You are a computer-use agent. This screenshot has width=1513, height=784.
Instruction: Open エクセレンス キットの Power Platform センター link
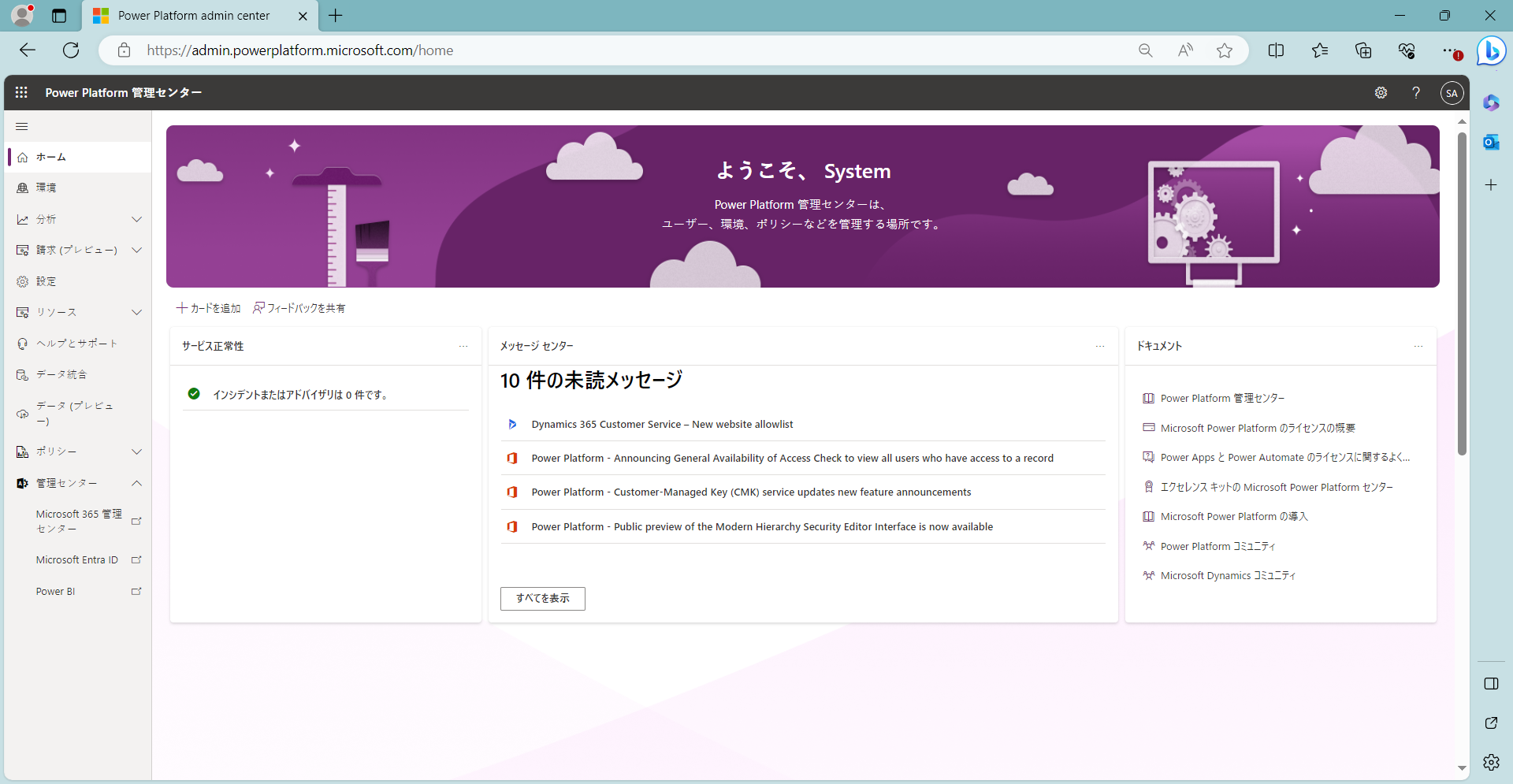(1277, 487)
